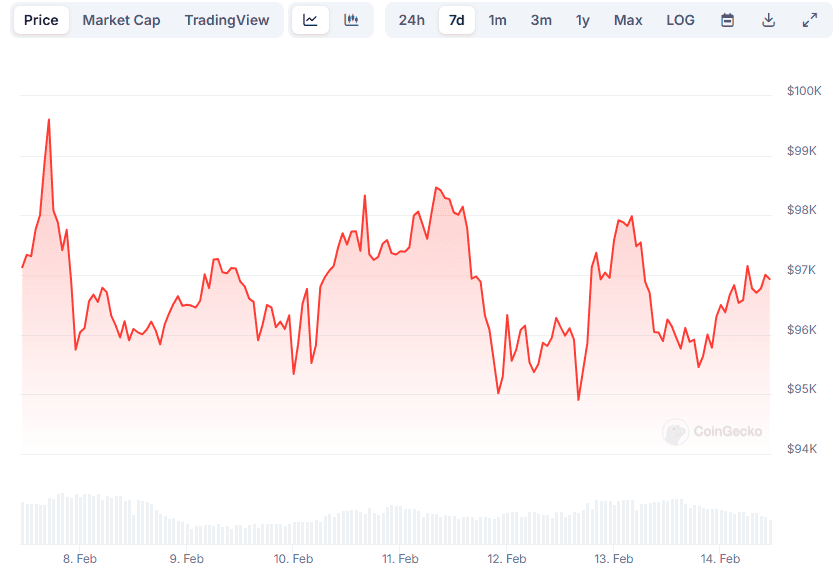Click the $97K price axis label
This screenshot has height=579, width=833.
coord(802,270)
